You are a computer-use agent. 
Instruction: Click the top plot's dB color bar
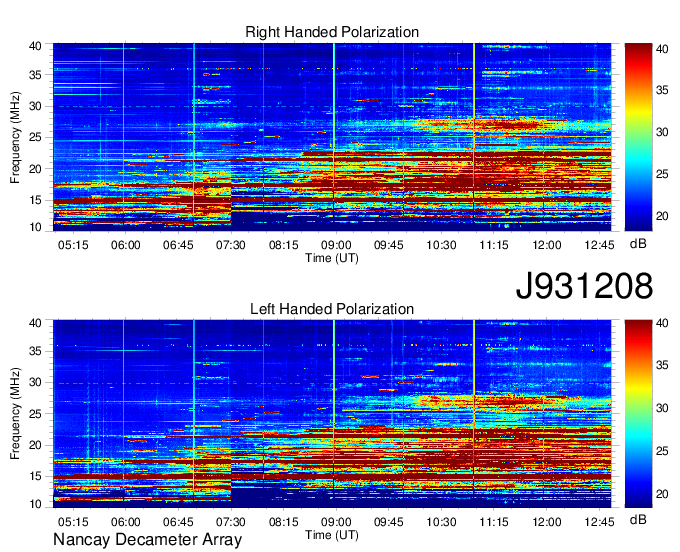(638, 137)
